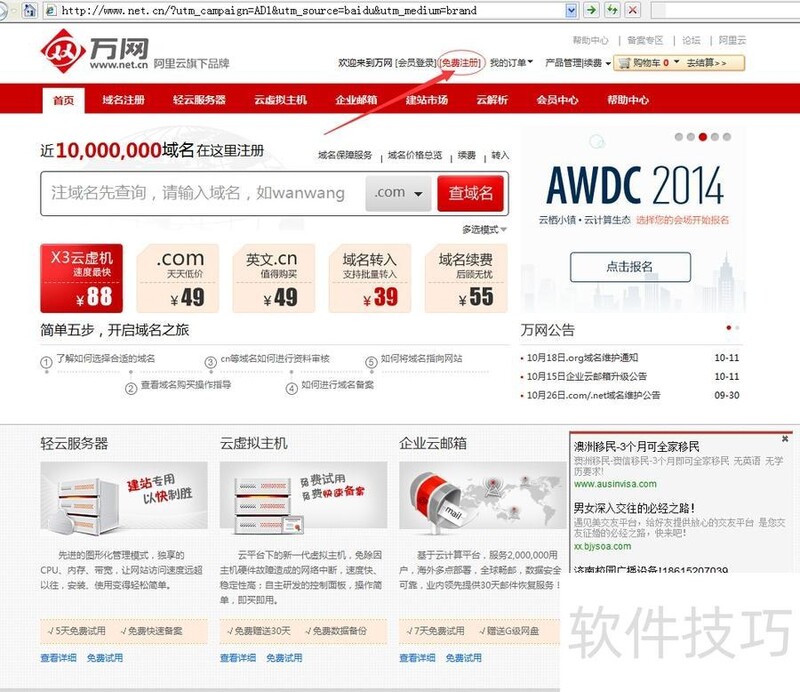800x692 pixels.
Task: Open 男女深入交往的必经之路 ad headline
Action: tap(634, 508)
